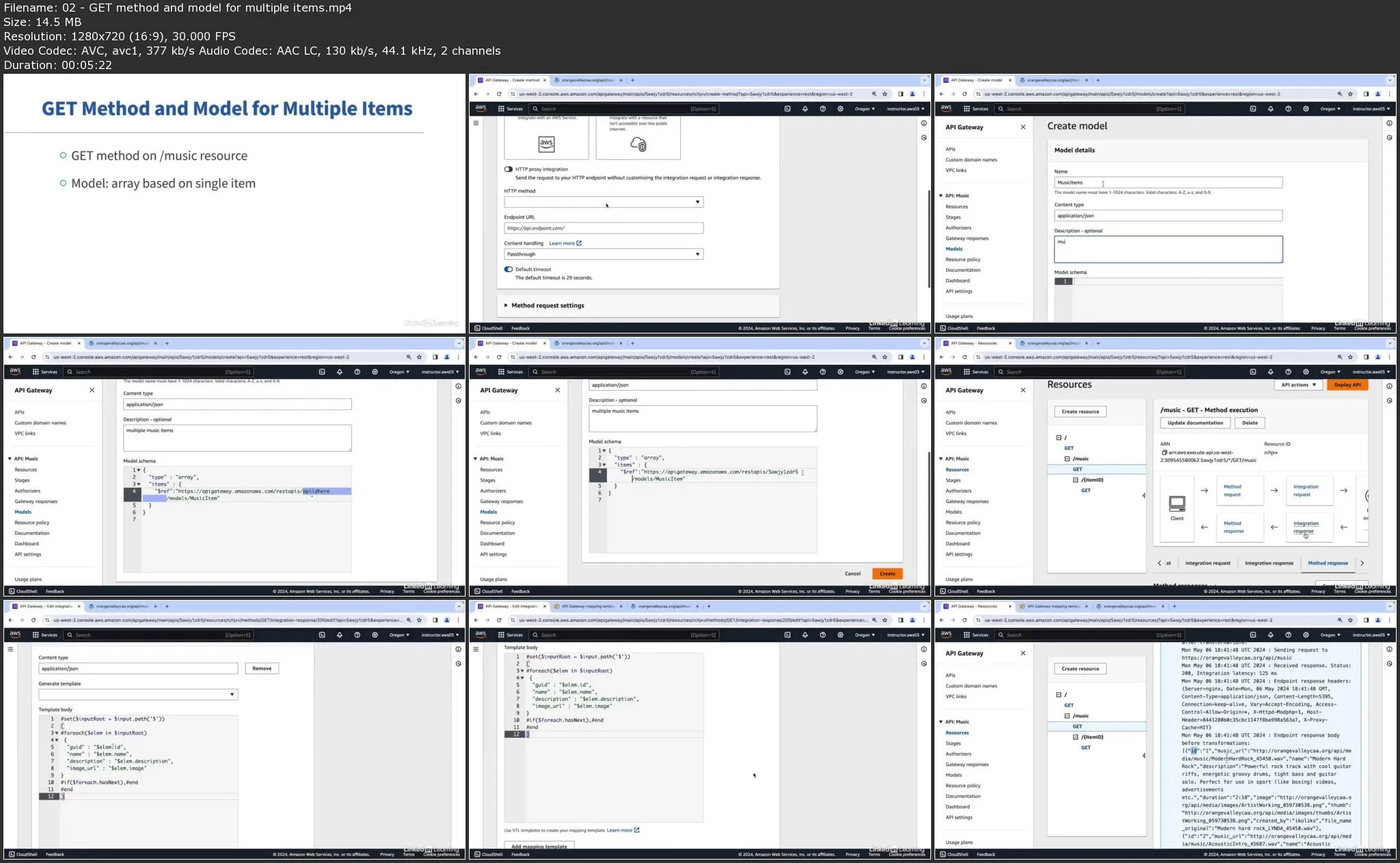This screenshot has width=1400, height=863.
Task: Expand Method request settings in the Create method frame
Action: click(x=544, y=305)
